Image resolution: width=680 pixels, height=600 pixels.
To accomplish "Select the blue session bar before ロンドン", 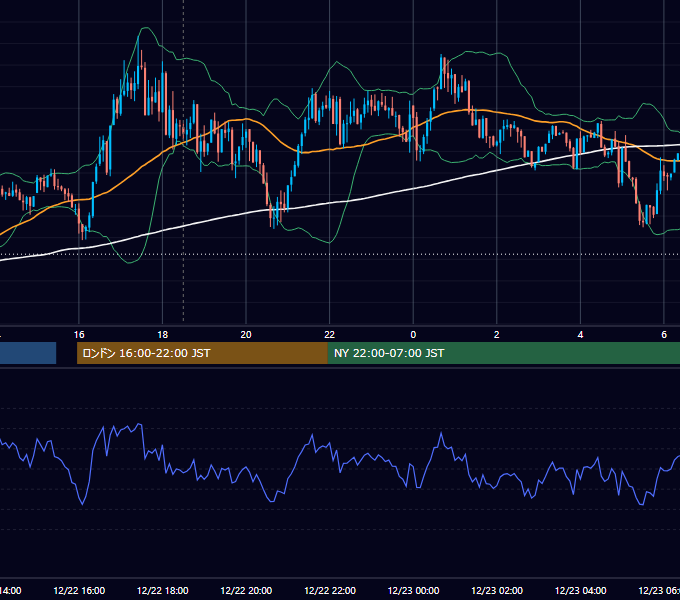I will (x=28, y=353).
